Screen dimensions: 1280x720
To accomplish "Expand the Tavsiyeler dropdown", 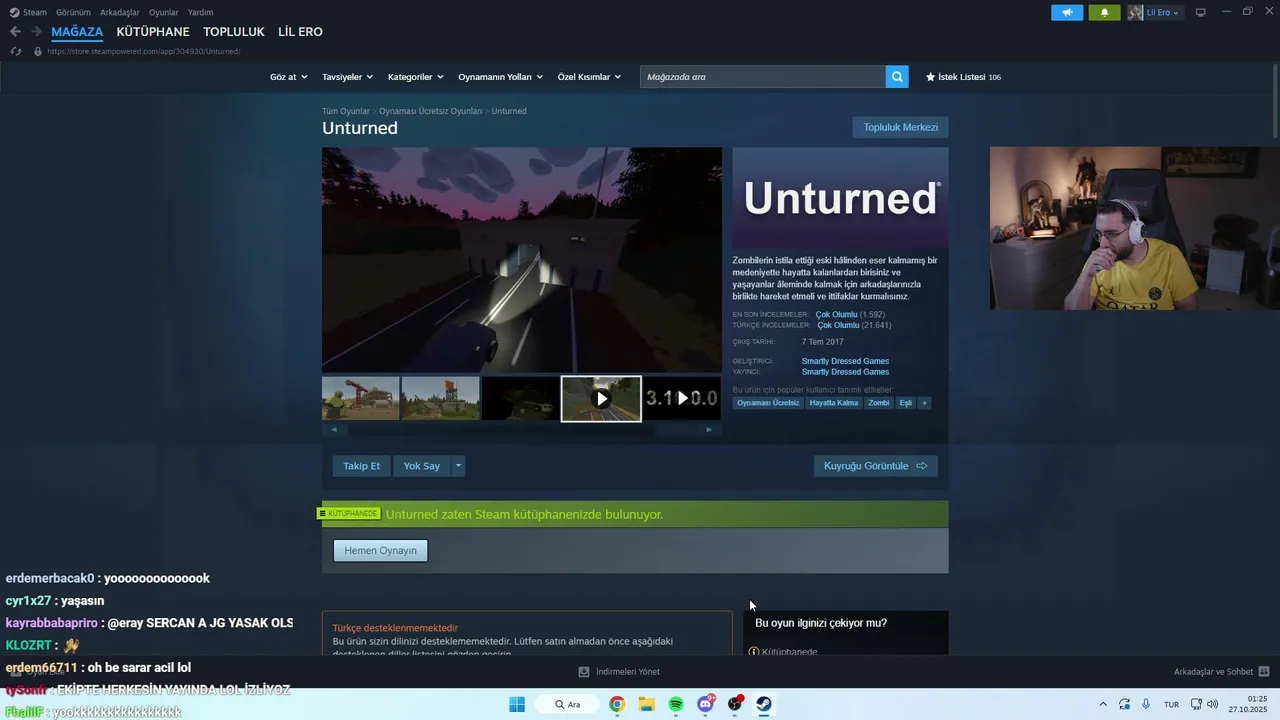I will point(347,77).
